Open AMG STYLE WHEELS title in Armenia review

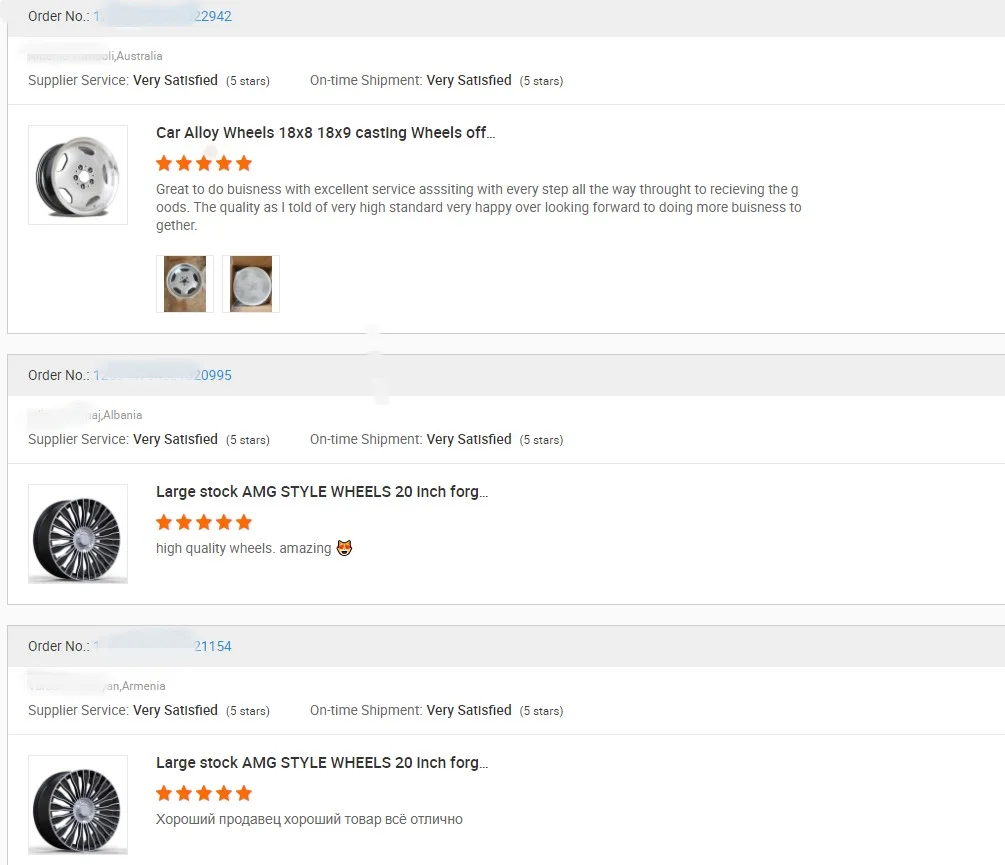322,763
